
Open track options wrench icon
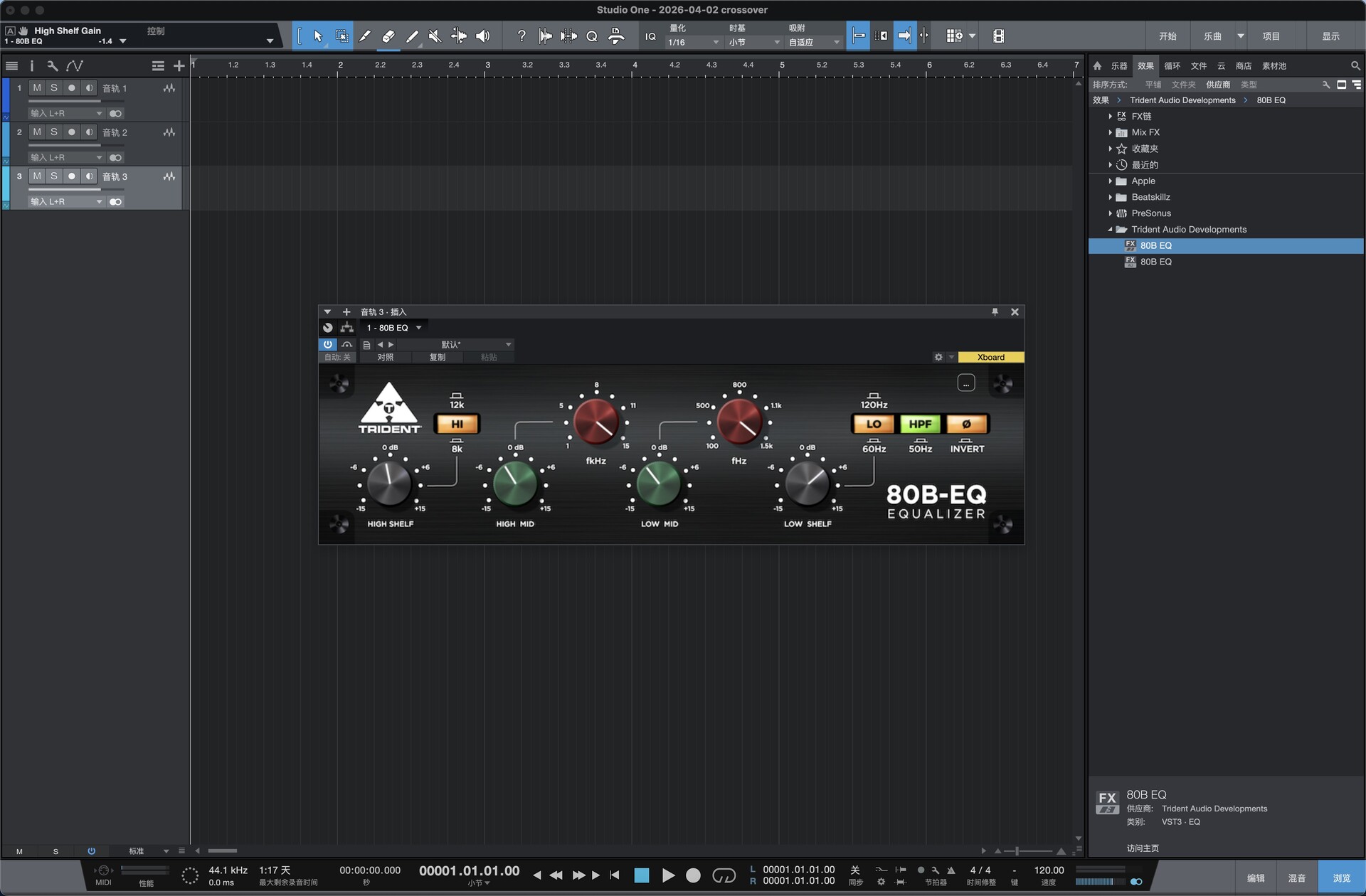coord(52,66)
